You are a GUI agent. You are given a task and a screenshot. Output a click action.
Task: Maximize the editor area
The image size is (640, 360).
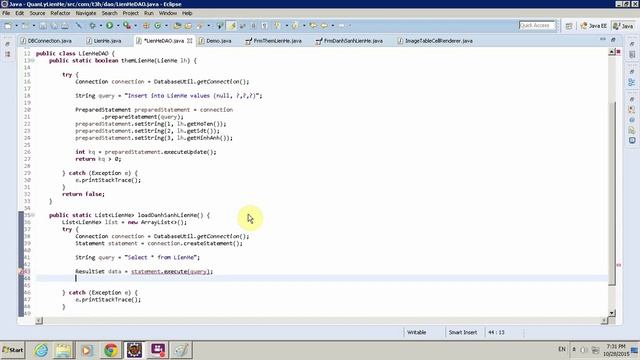point(613,40)
